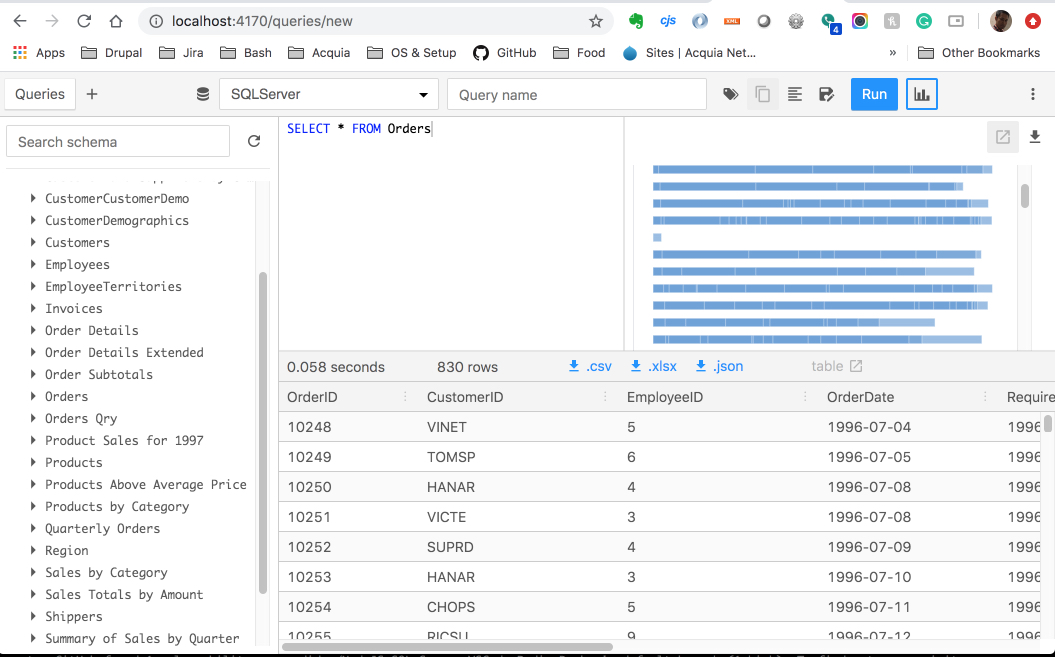Click Sales Totals by Amount row
This screenshot has width=1055, height=657.
click(124, 594)
